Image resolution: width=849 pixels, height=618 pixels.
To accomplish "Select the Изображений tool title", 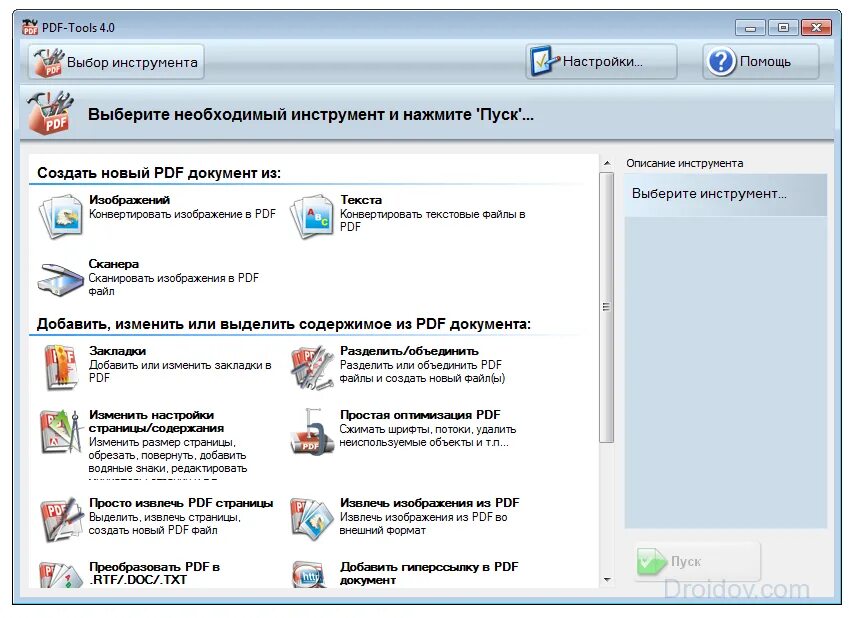I will click(129, 200).
